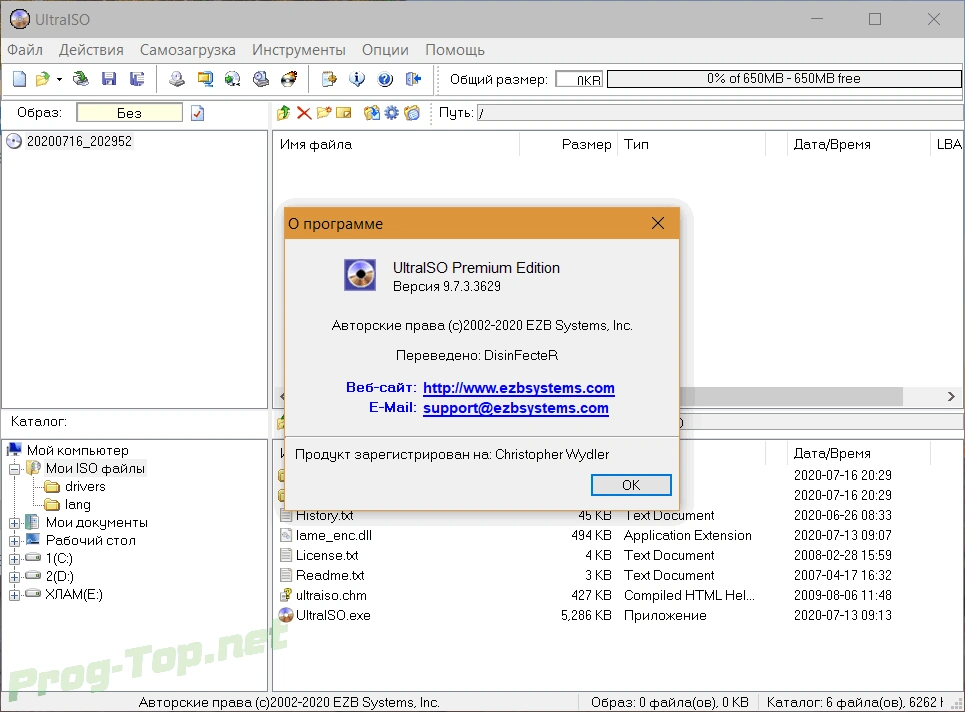Image resolution: width=965 pixels, height=712 pixels.
Task: Click the Rename folder icon
Action: click(x=343, y=113)
